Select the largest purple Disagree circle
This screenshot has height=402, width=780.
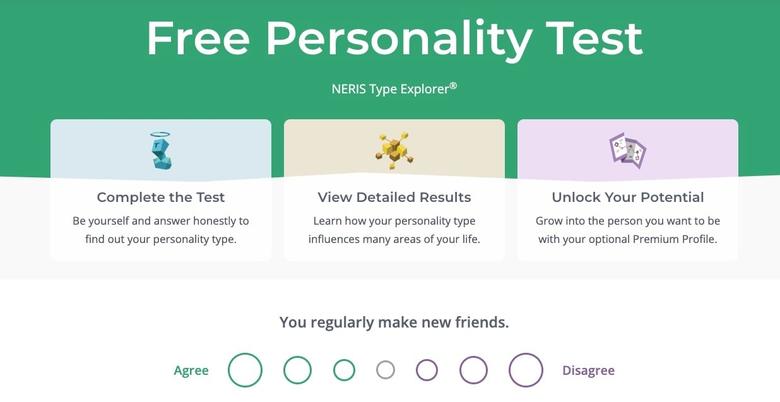[526, 370]
